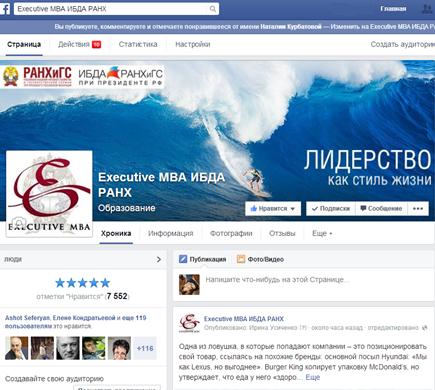Click the +116 more people tile
435x390 pixels.
point(145,348)
